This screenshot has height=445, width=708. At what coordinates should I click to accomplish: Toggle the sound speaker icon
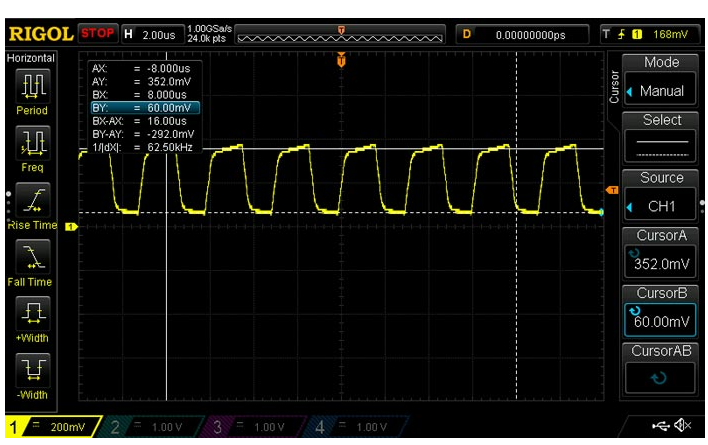coord(684,427)
